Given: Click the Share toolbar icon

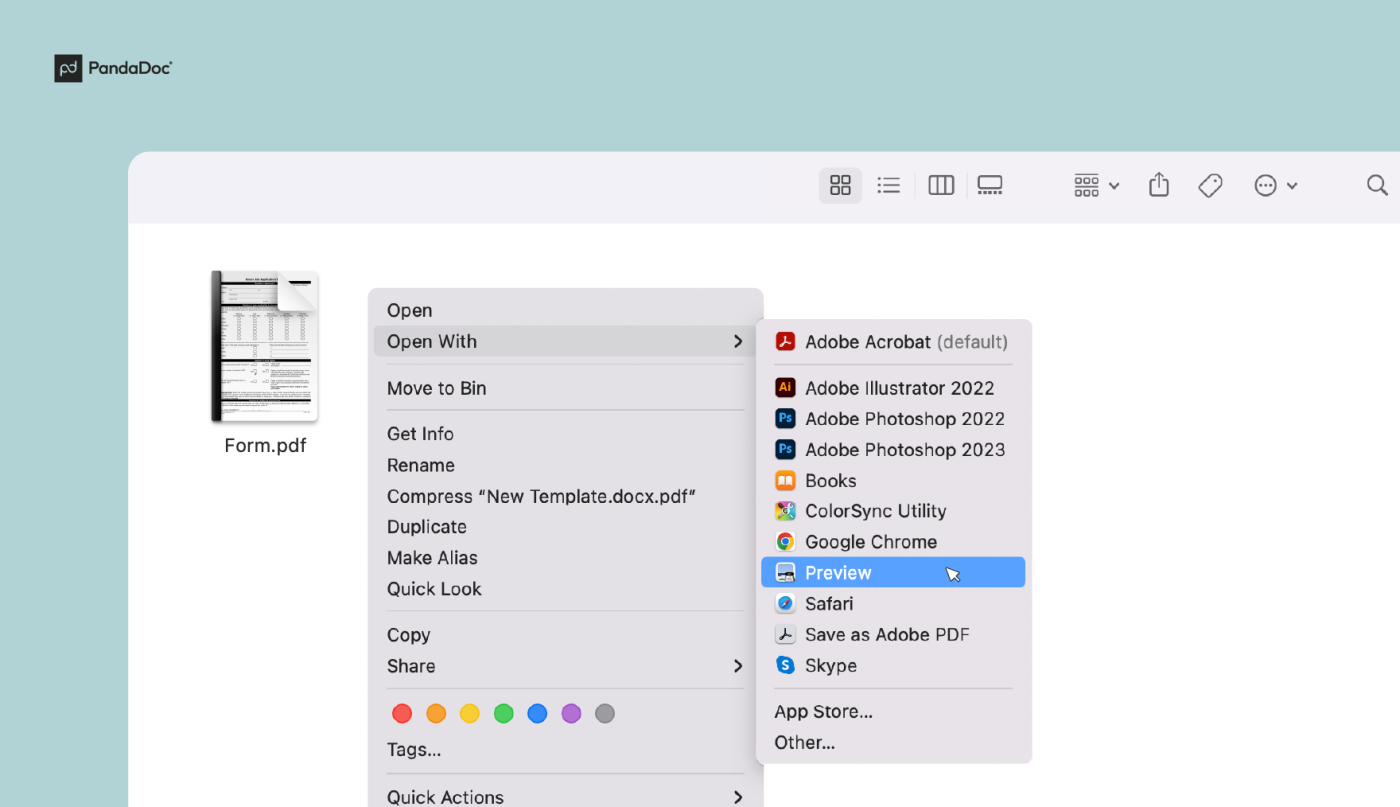Looking at the screenshot, I should (x=1159, y=185).
